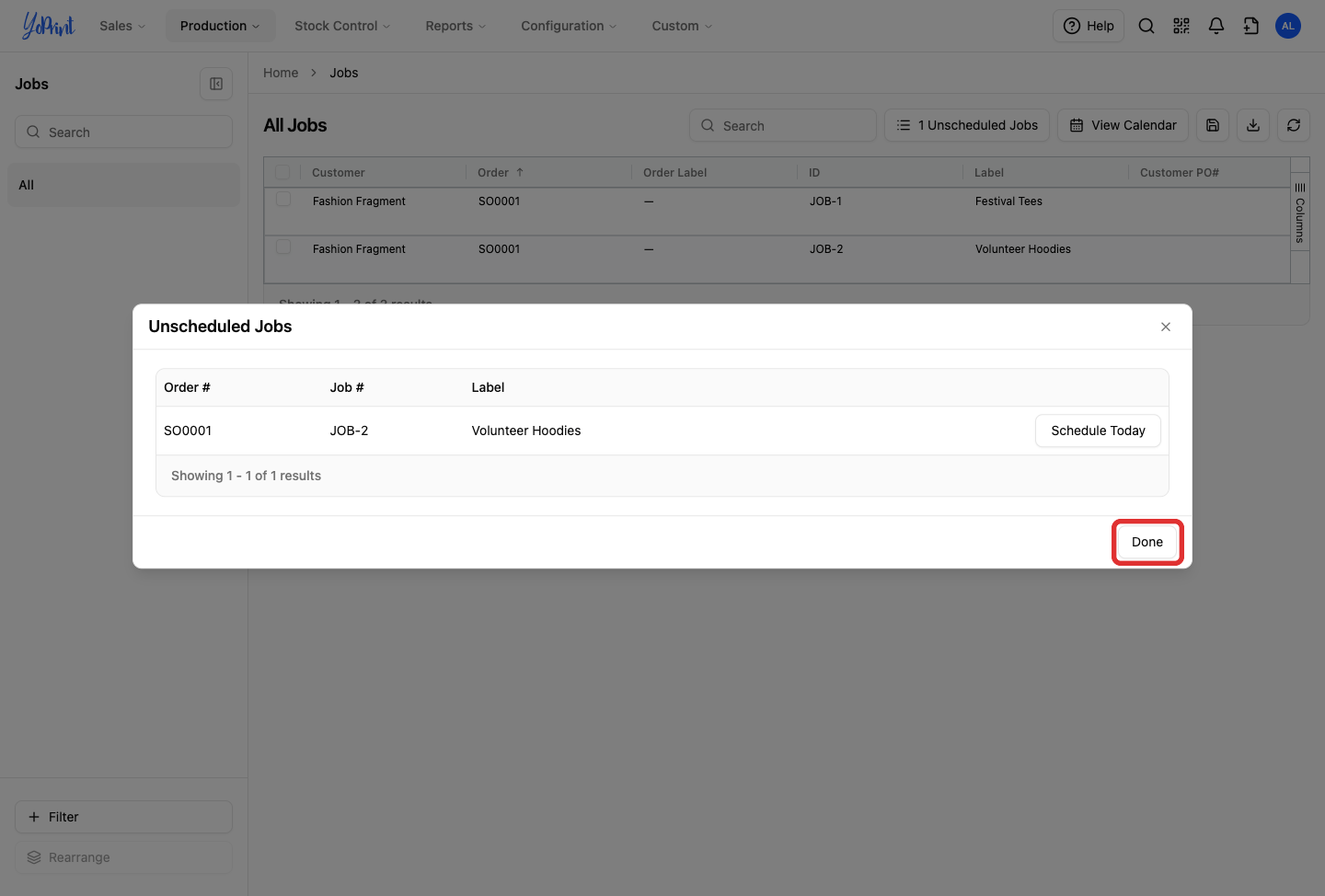Click the Festival Tees label cell
Screen dimensions: 1325x896
pos(1008,201)
